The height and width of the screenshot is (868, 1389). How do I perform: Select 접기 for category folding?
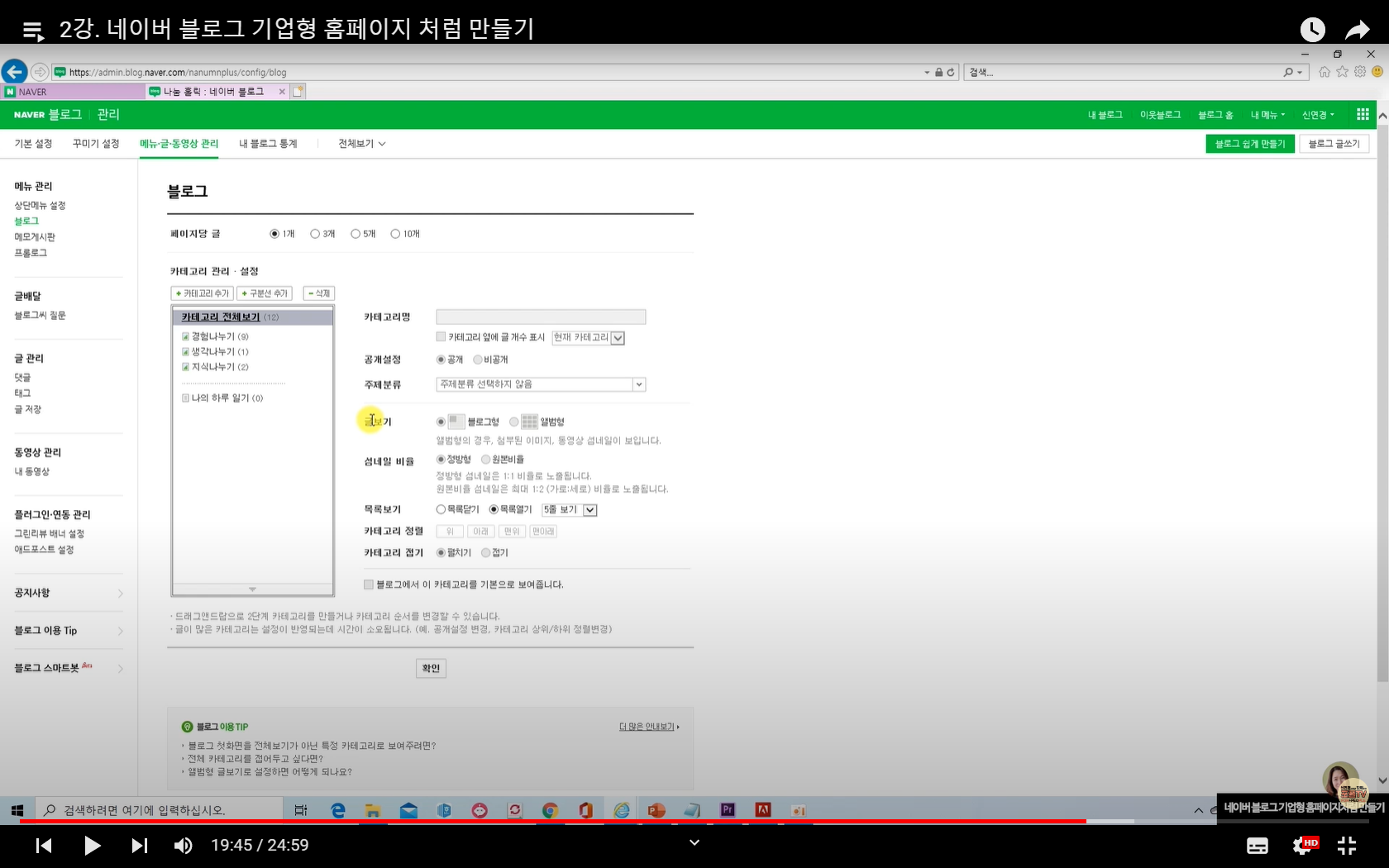(485, 553)
